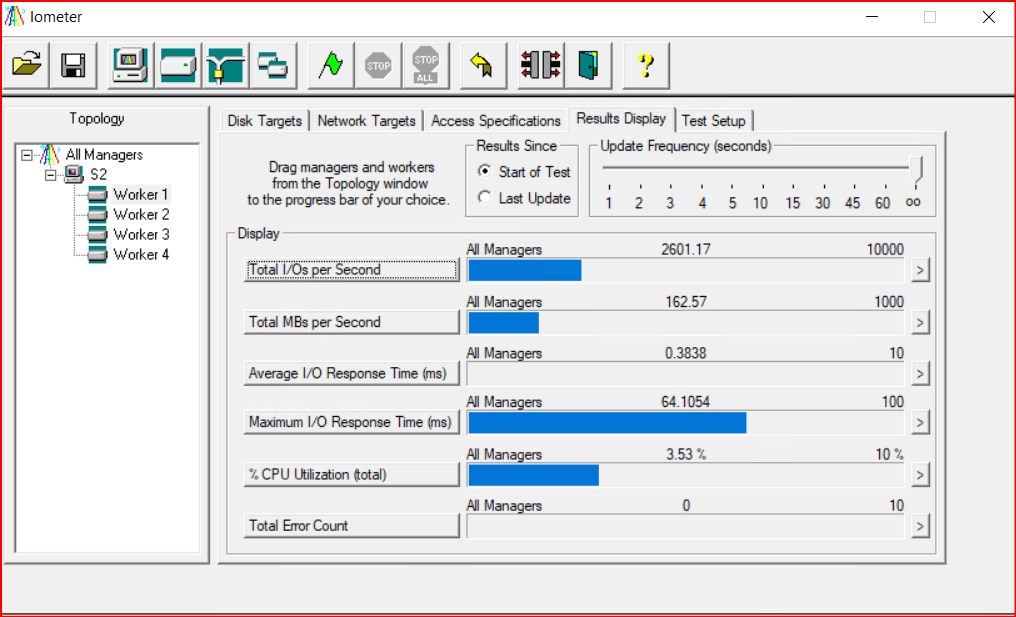Click the Save configuration floppy disk icon

[x=73, y=65]
